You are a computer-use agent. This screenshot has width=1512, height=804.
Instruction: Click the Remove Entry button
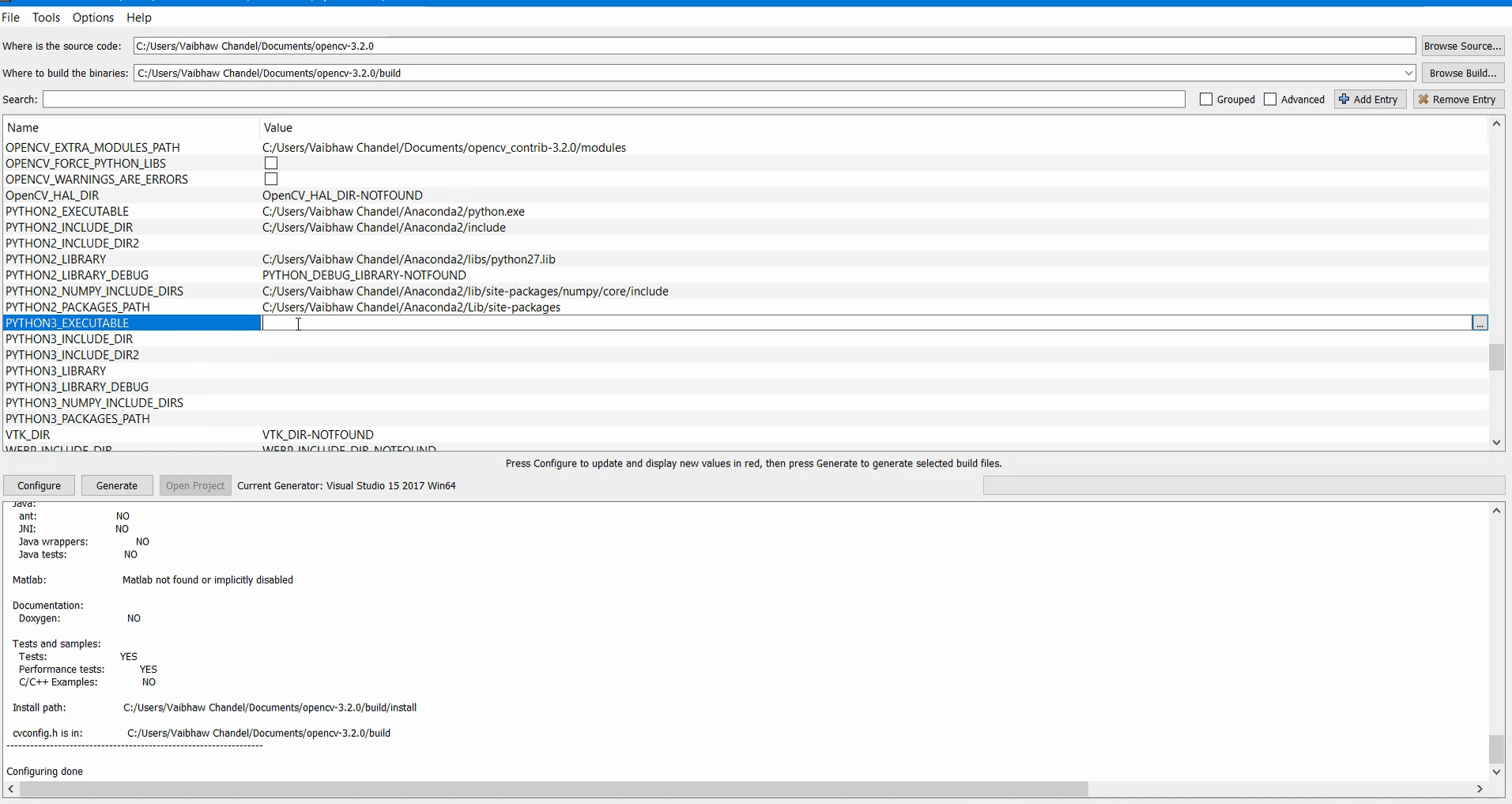coord(1457,100)
